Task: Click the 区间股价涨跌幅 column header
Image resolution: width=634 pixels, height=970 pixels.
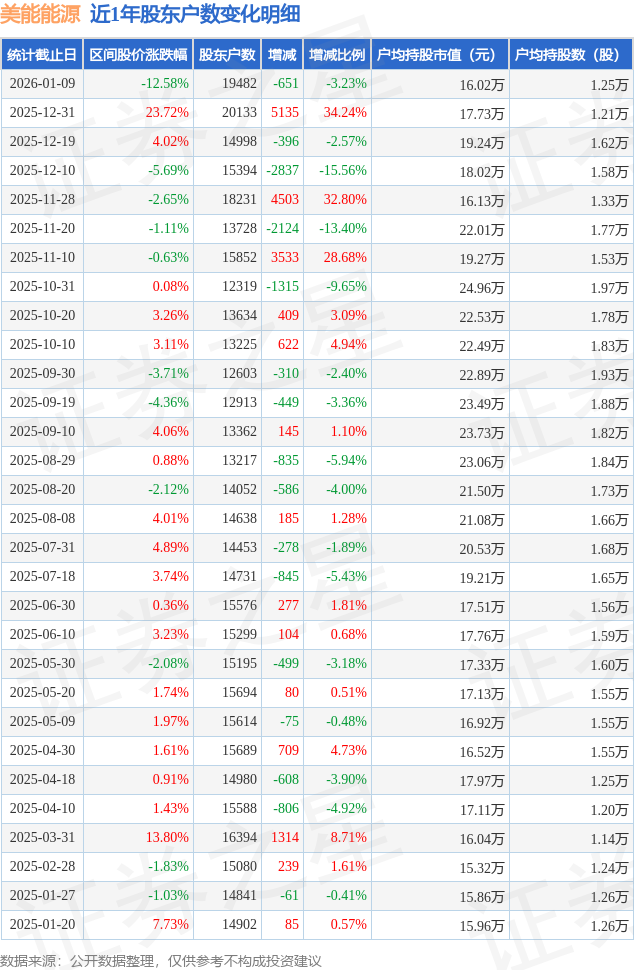Action: (x=138, y=55)
